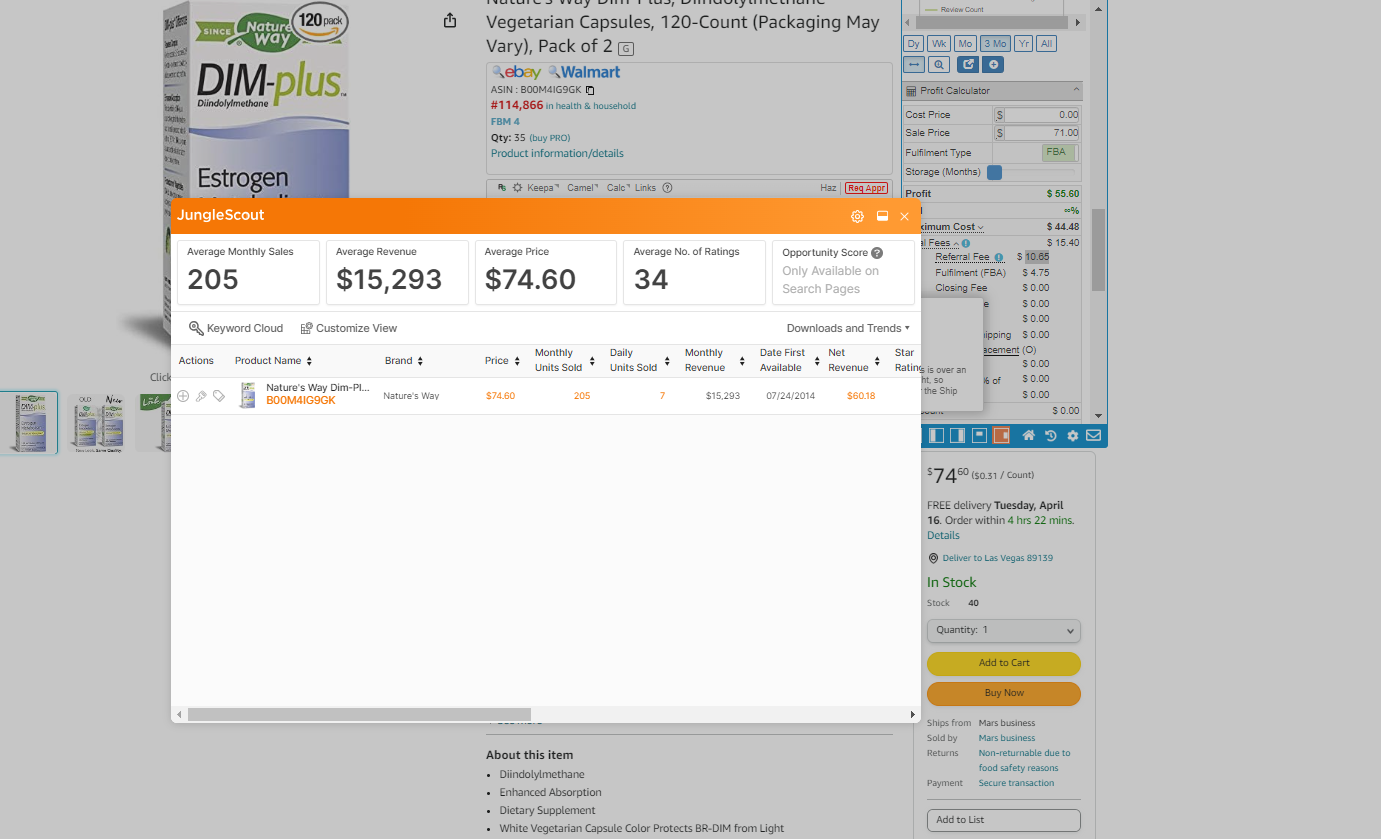Click envelope mail icon in blue toolbar
The width and height of the screenshot is (1381, 839).
[x=1093, y=436]
